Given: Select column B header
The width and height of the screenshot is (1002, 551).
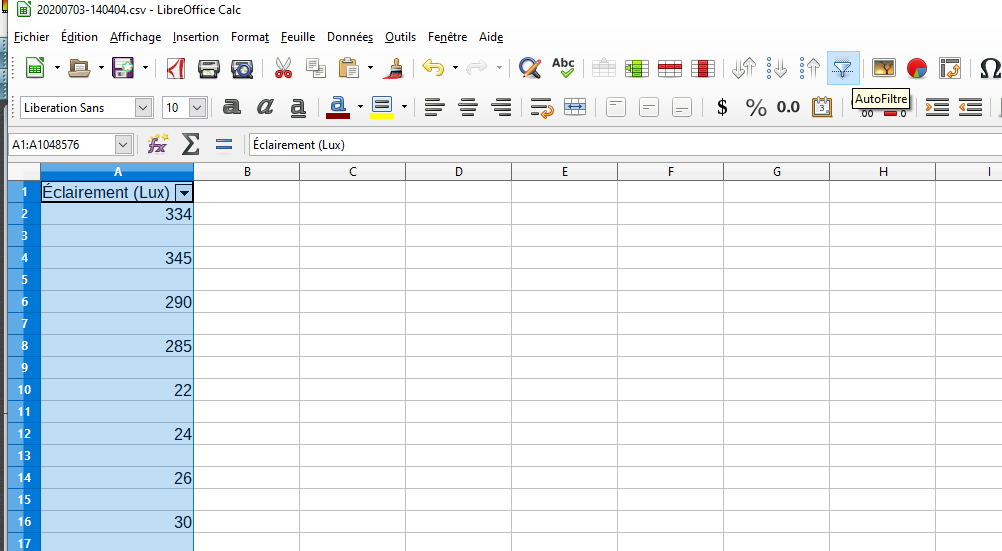Looking at the screenshot, I should (246, 172).
